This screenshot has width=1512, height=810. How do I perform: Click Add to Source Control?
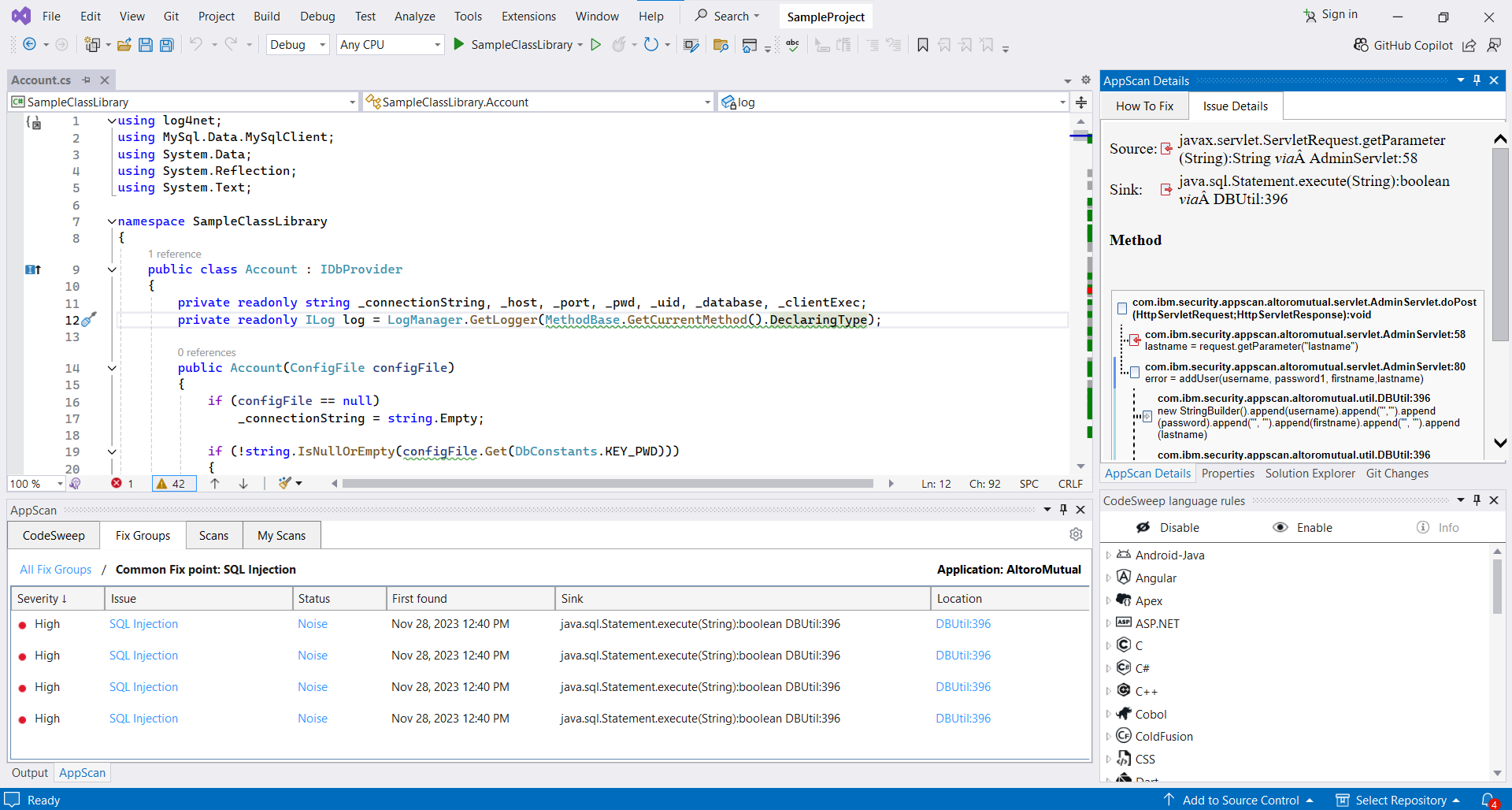pos(1240,800)
